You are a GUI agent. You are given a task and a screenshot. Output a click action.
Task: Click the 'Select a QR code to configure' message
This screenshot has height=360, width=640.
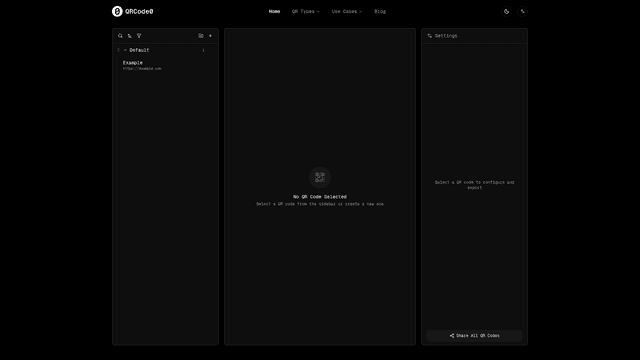click(x=474, y=185)
